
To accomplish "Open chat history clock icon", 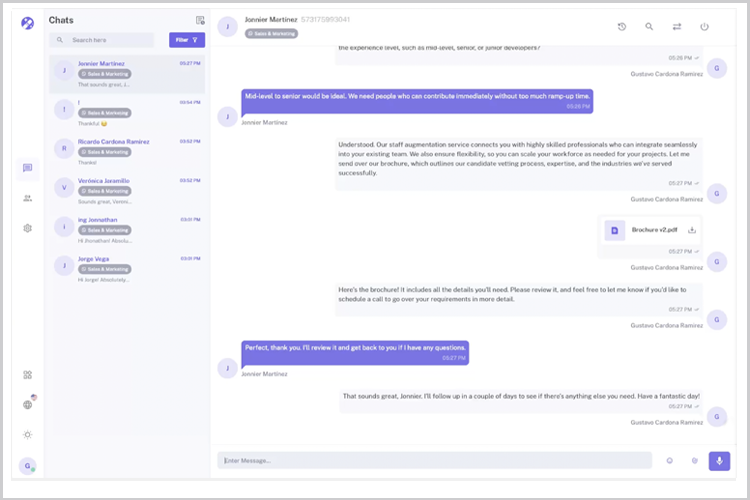I will (621, 27).
